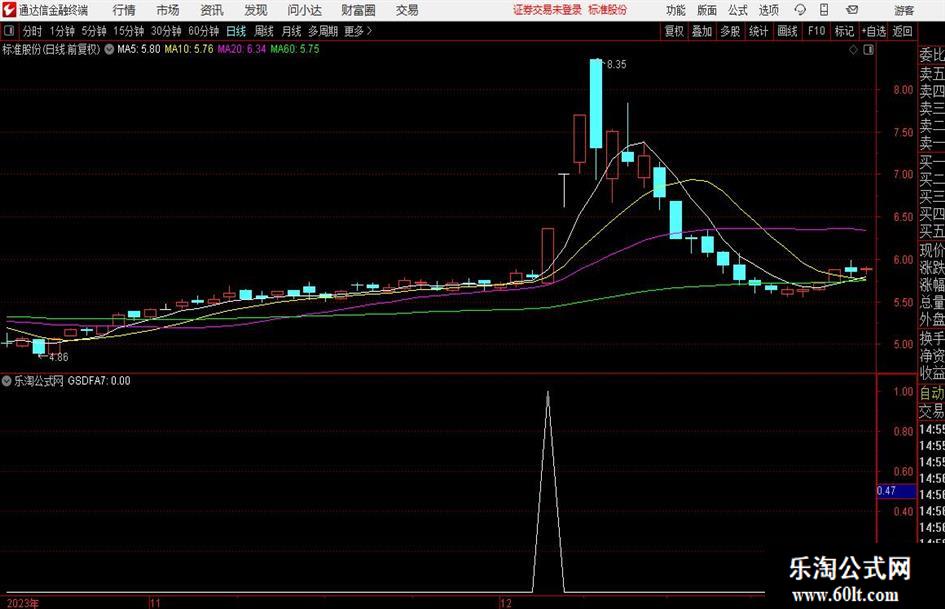Click the 返回 back button
The height and width of the screenshot is (609, 945).
pyautogui.click(x=902, y=31)
